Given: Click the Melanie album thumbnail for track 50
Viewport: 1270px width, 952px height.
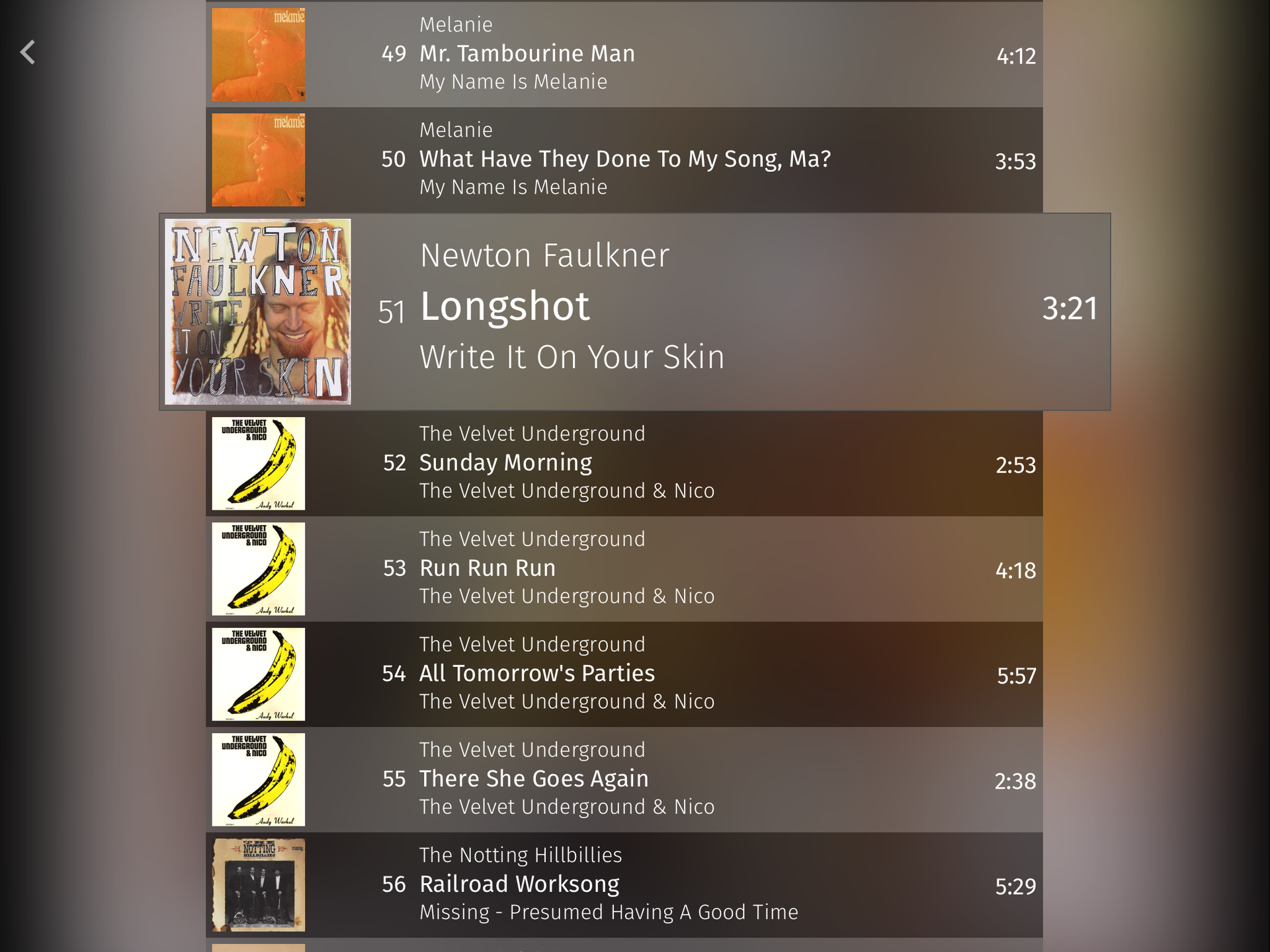Looking at the screenshot, I should coord(259,159).
